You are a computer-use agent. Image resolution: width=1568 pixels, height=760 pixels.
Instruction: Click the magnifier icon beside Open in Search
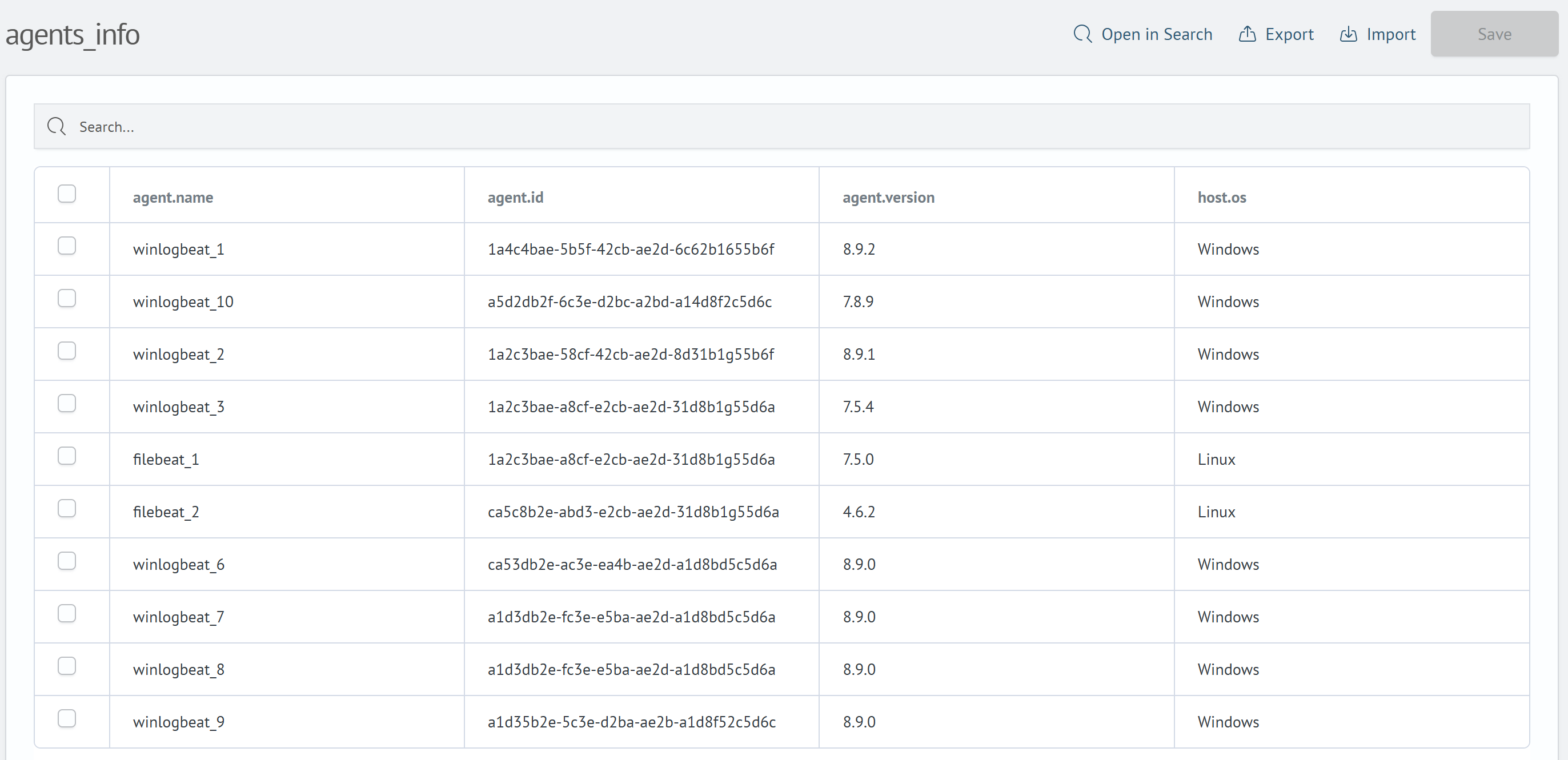tap(1083, 34)
